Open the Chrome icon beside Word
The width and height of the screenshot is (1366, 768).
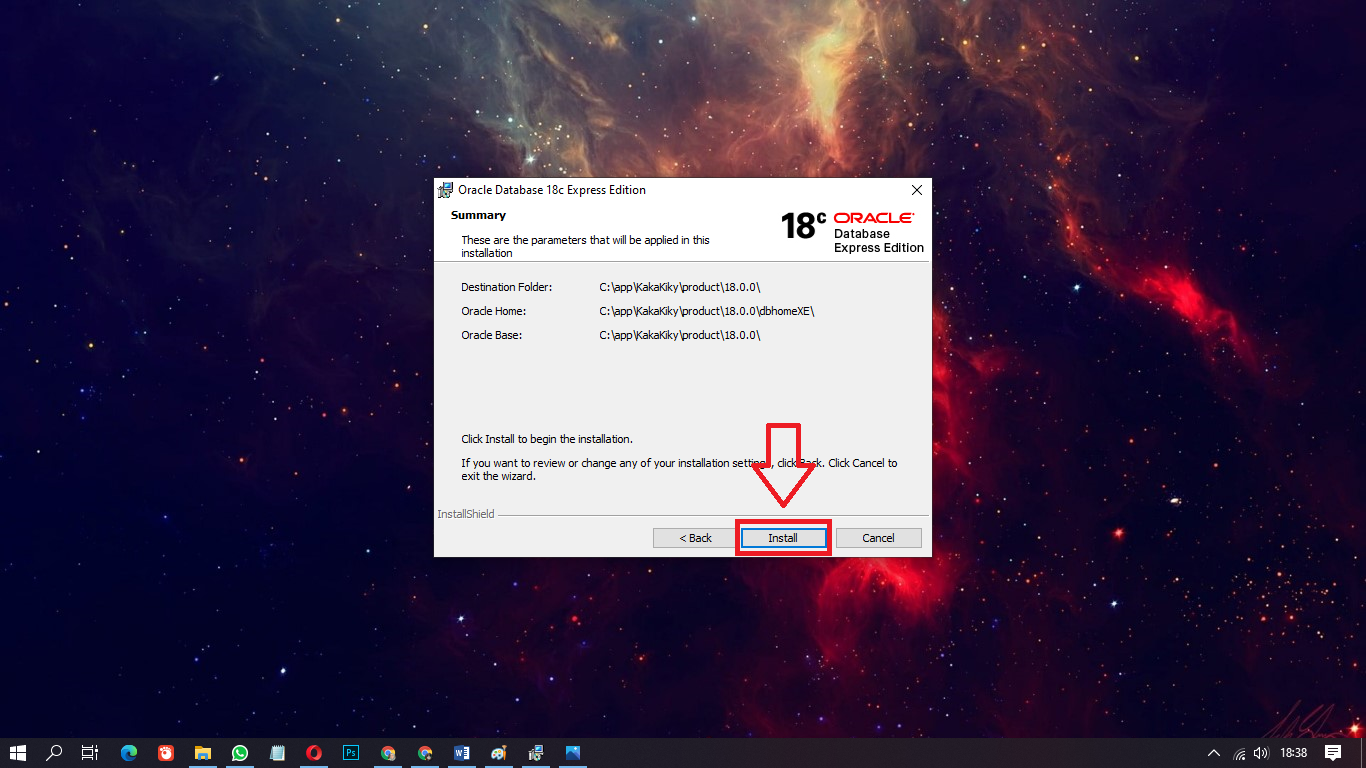coord(425,753)
